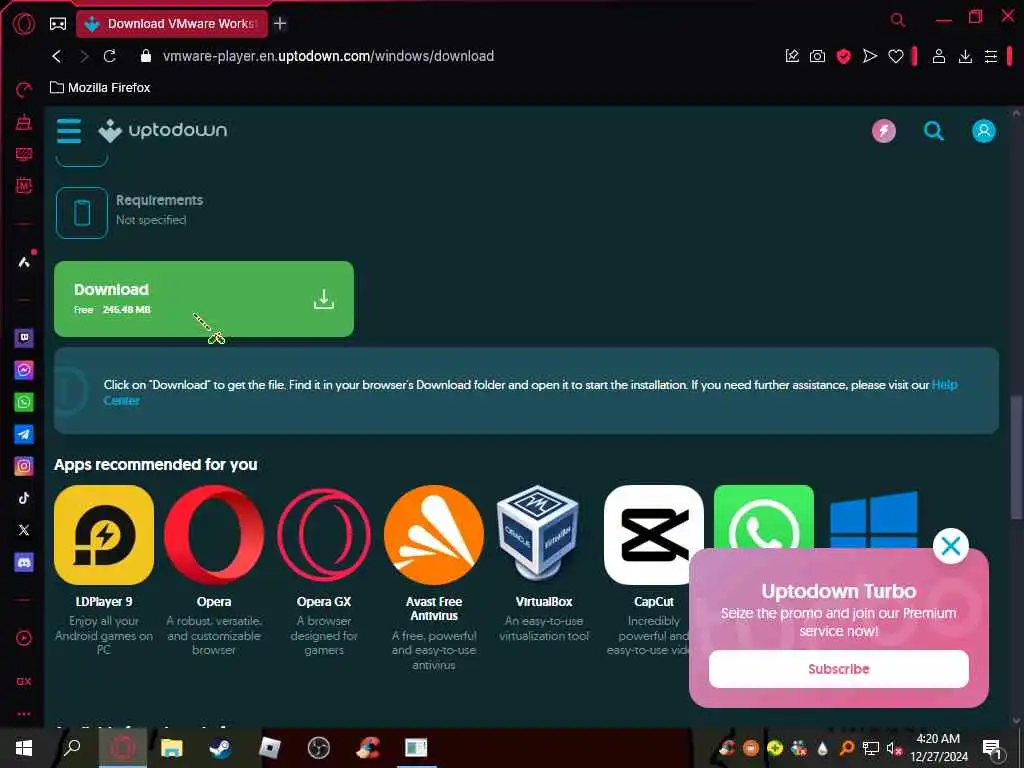Viewport: 1024px width, 768px height.
Task: Open Steam from the taskbar
Action: tap(220, 748)
